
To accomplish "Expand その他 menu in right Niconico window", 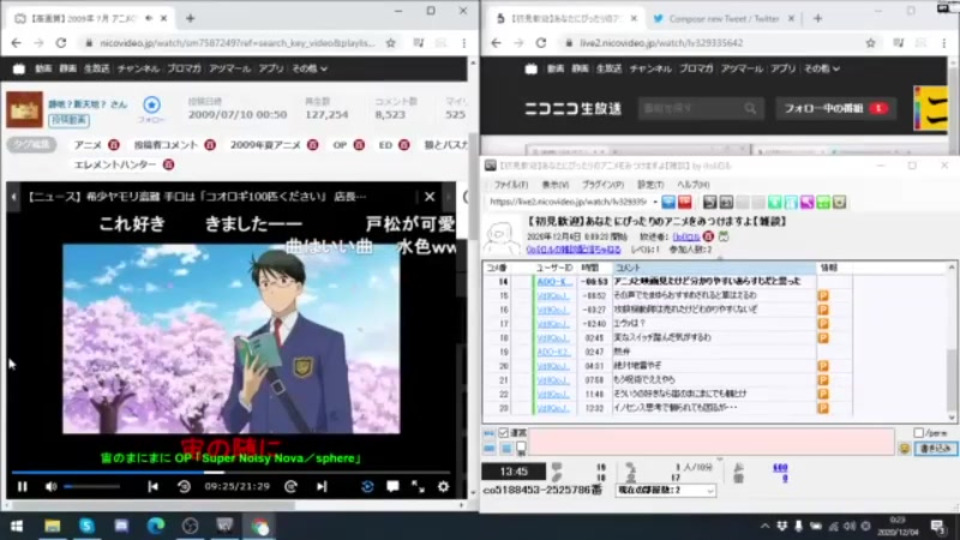I will click(x=821, y=69).
